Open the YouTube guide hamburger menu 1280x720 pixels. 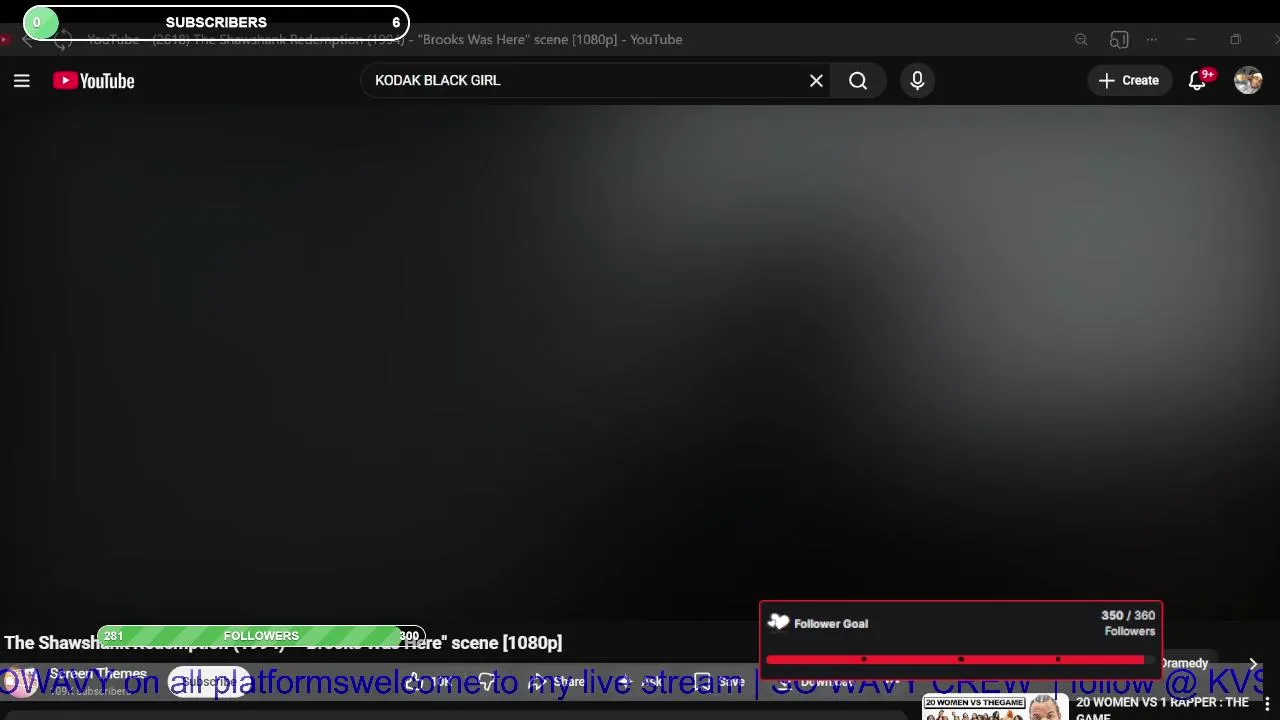[x=21, y=81]
